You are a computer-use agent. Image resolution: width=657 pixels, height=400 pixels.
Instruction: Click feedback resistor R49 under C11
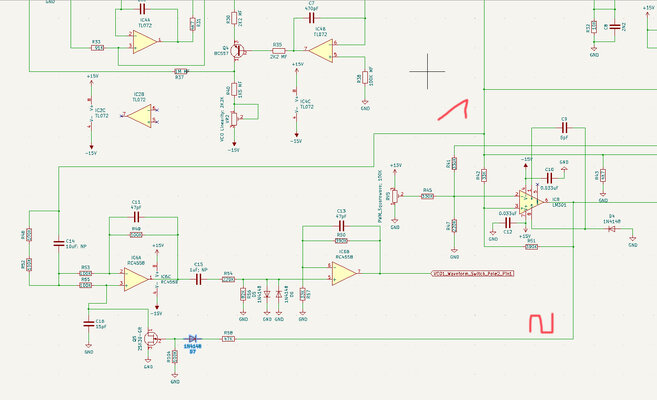click(x=136, y=235)
